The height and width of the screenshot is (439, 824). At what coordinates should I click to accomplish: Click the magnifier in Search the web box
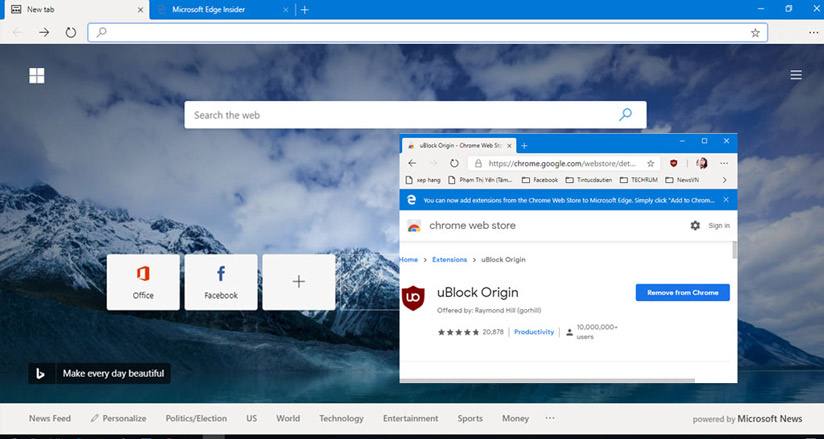coord(625,115)
